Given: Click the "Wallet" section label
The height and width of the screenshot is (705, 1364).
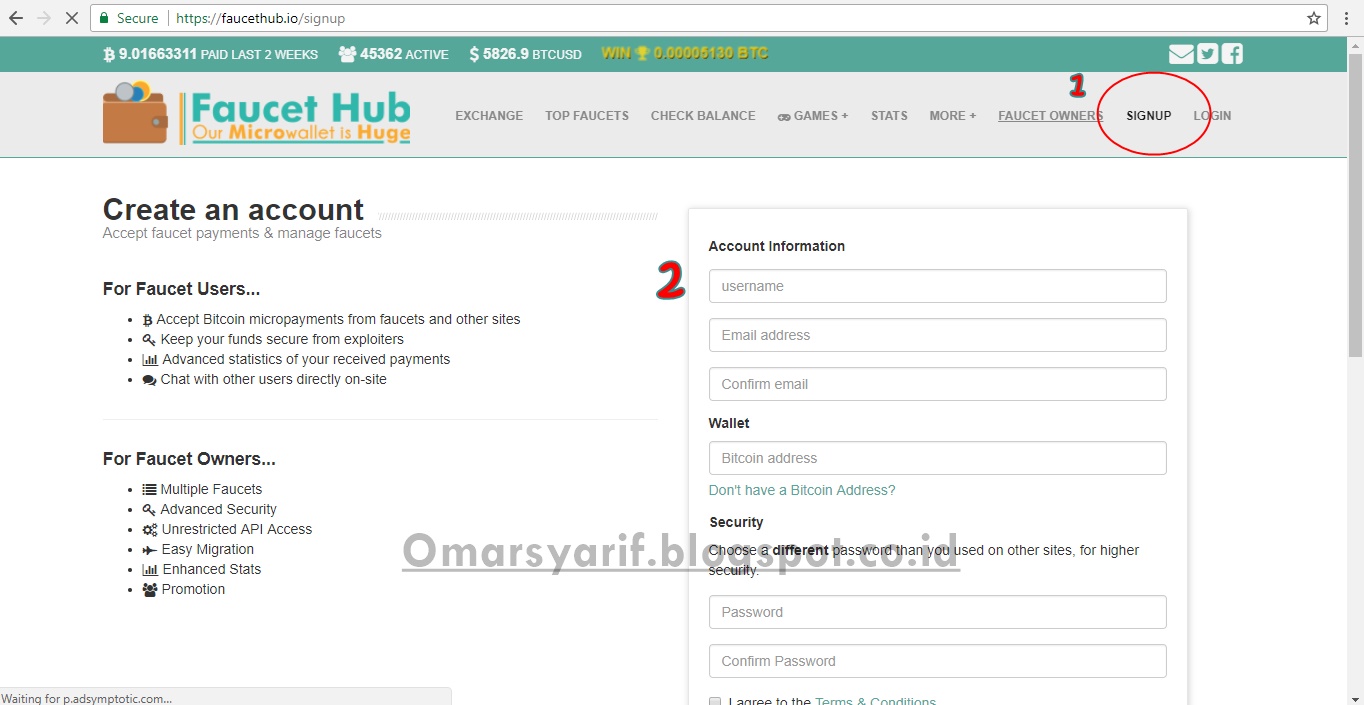Looking at the screenshot, I should [x=729, y=423].
